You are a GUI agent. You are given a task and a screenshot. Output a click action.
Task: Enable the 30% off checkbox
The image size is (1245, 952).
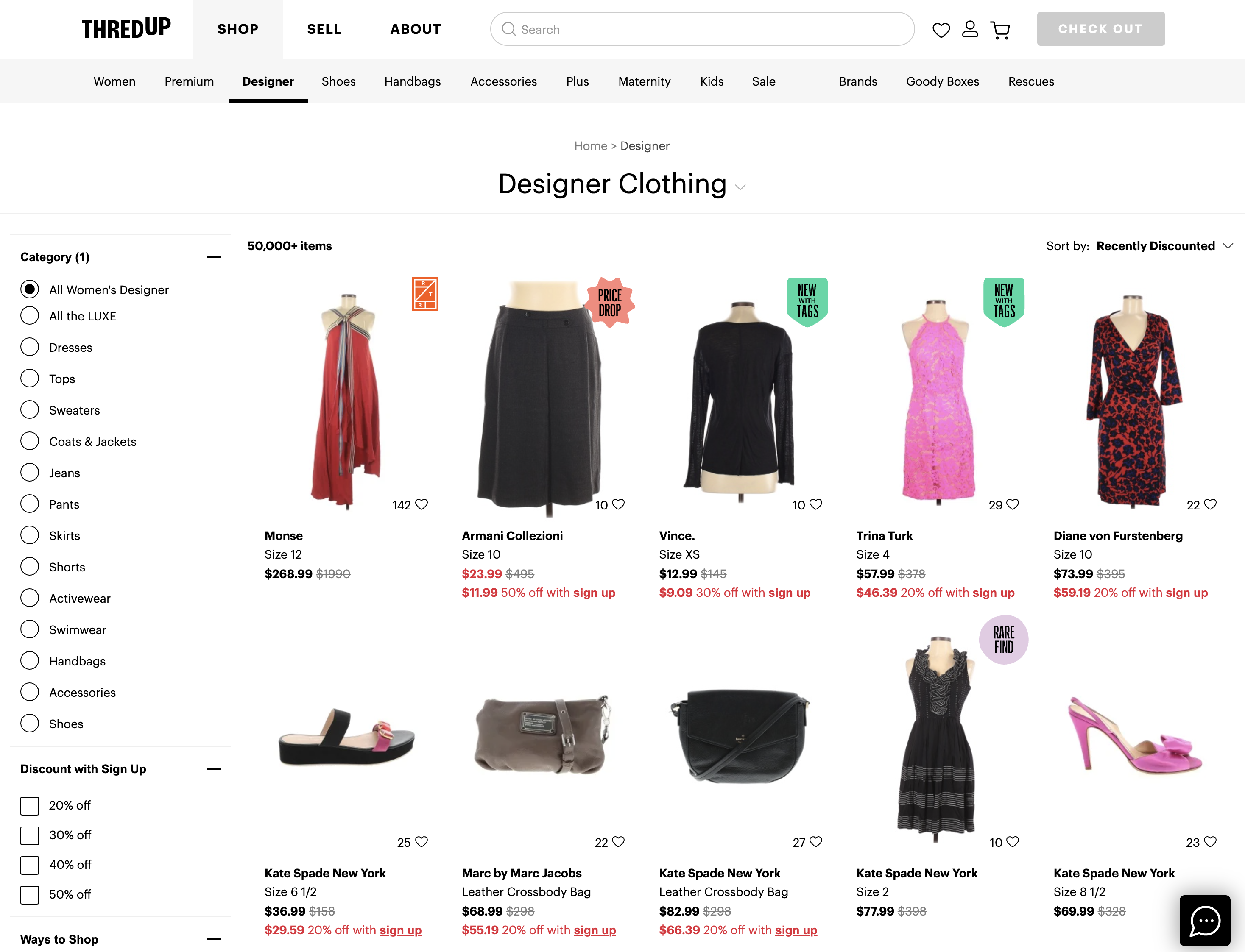[x=30, y=835]
